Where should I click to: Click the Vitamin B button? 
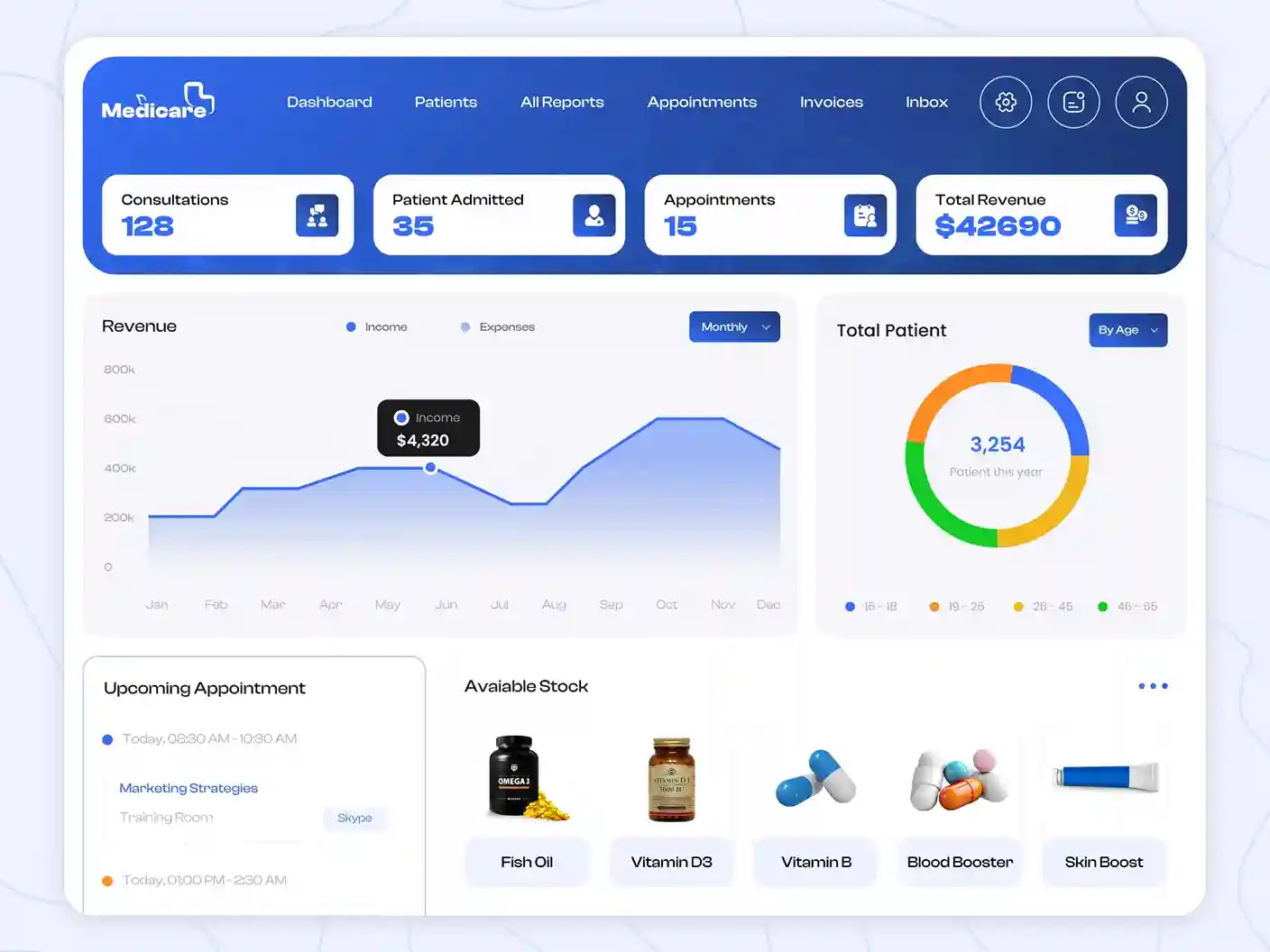815,862
